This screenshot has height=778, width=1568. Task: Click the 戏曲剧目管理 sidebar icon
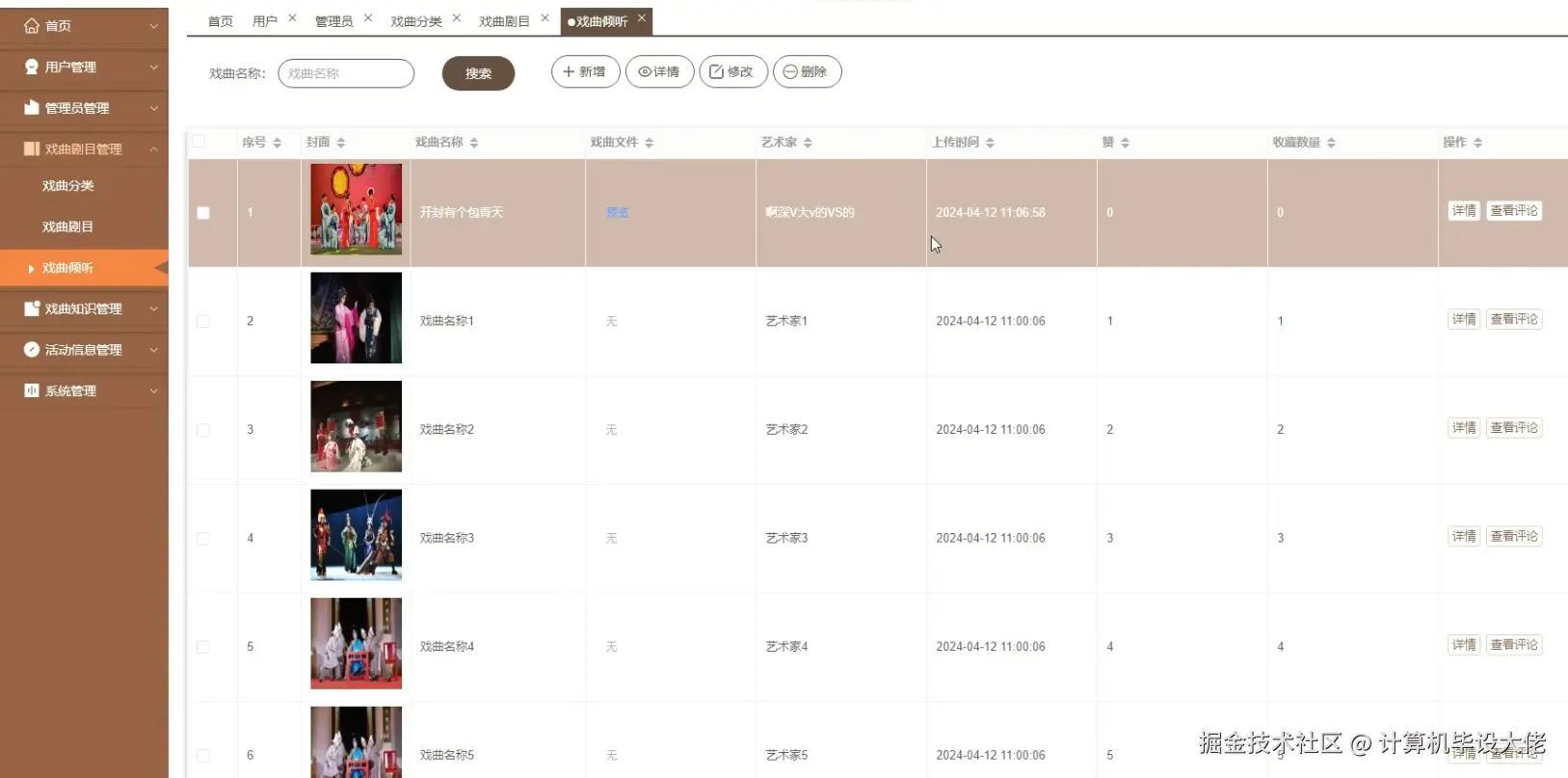(x=32, y=148)
